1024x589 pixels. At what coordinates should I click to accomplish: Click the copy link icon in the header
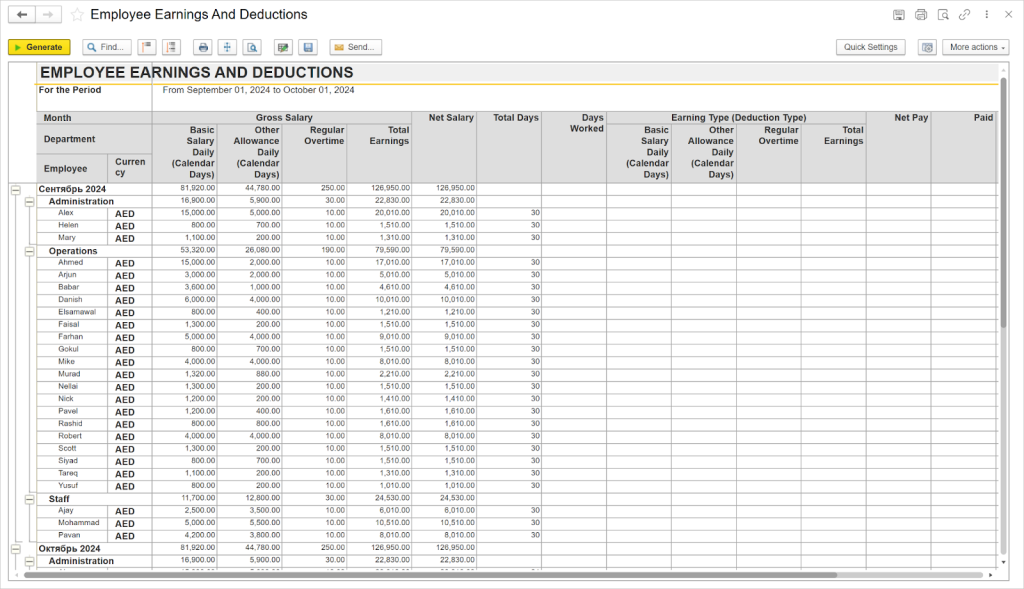964,14
